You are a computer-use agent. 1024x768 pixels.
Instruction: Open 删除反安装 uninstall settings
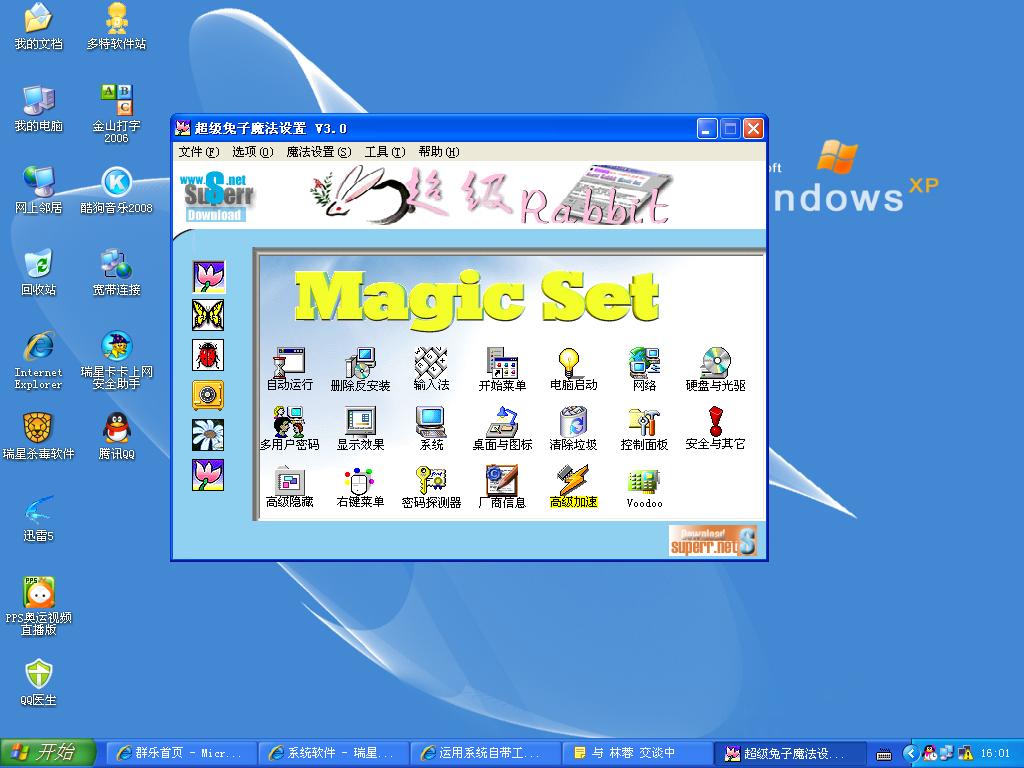click(x=360, y=369)
